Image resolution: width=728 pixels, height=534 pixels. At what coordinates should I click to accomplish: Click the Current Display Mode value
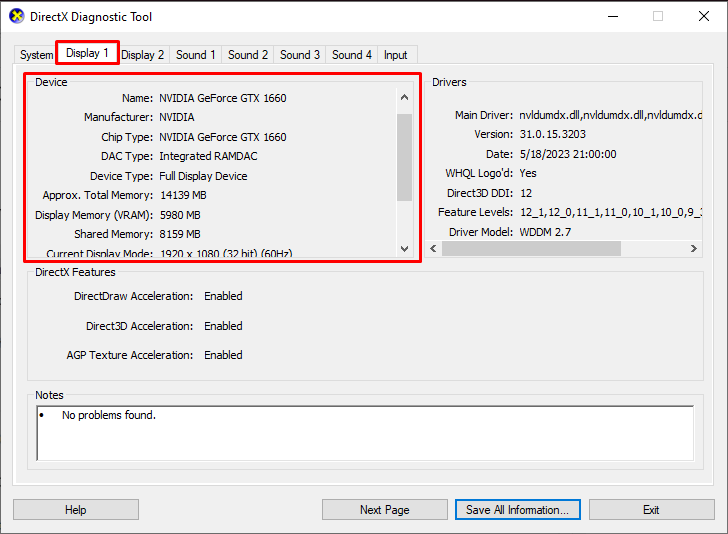point(226,254)
